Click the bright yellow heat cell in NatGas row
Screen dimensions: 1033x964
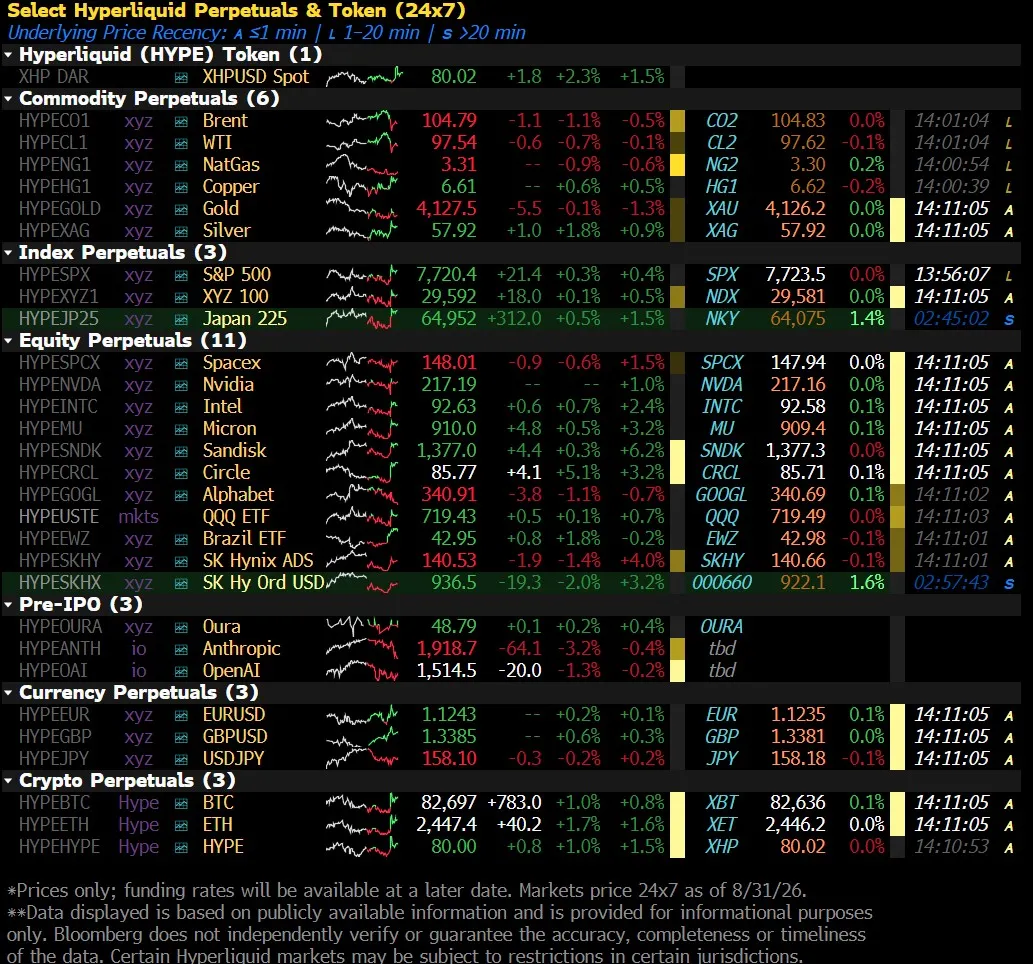tap(677, 165)
